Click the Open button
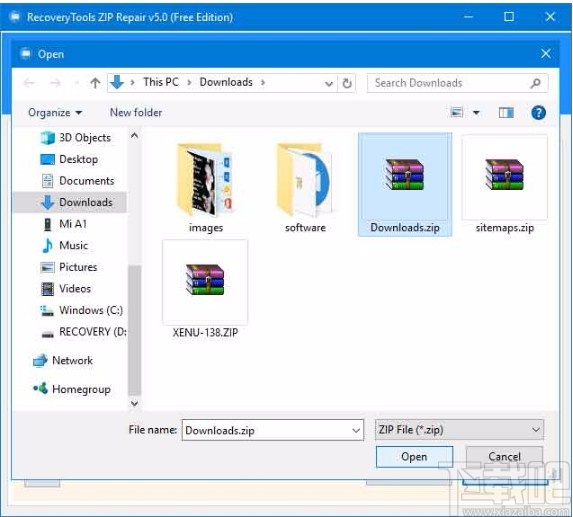Image resolution: width=573 pixels, height=517 pixels. pyautogui.click(x=414, y=456)
